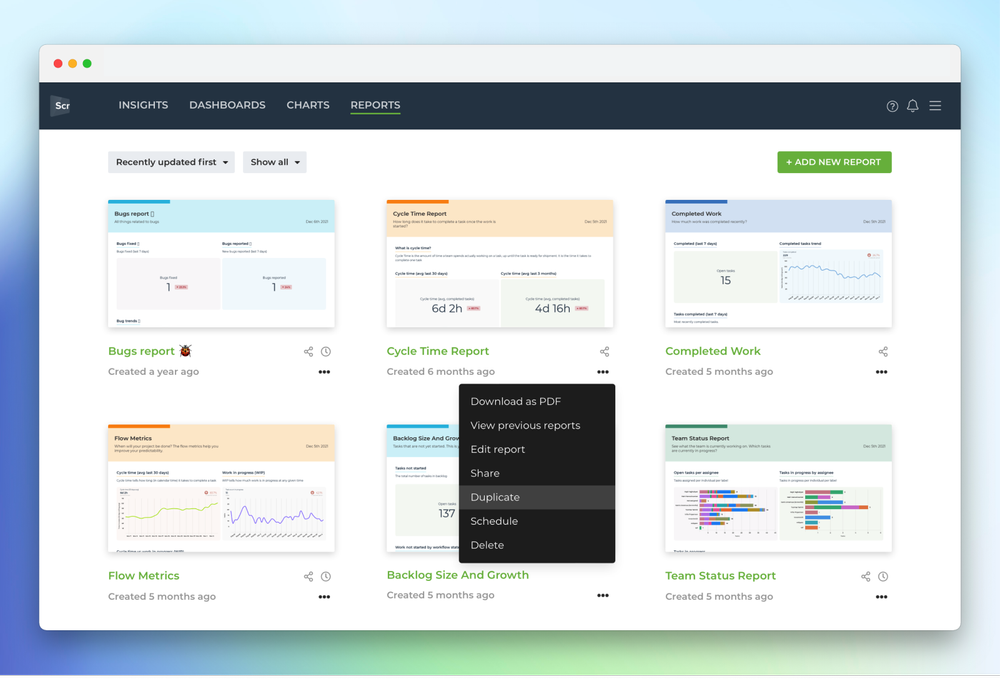The height and width of the screenshot is (684, 1000).
Task: Click share icon for Flow Metrics
Action: 308,577
